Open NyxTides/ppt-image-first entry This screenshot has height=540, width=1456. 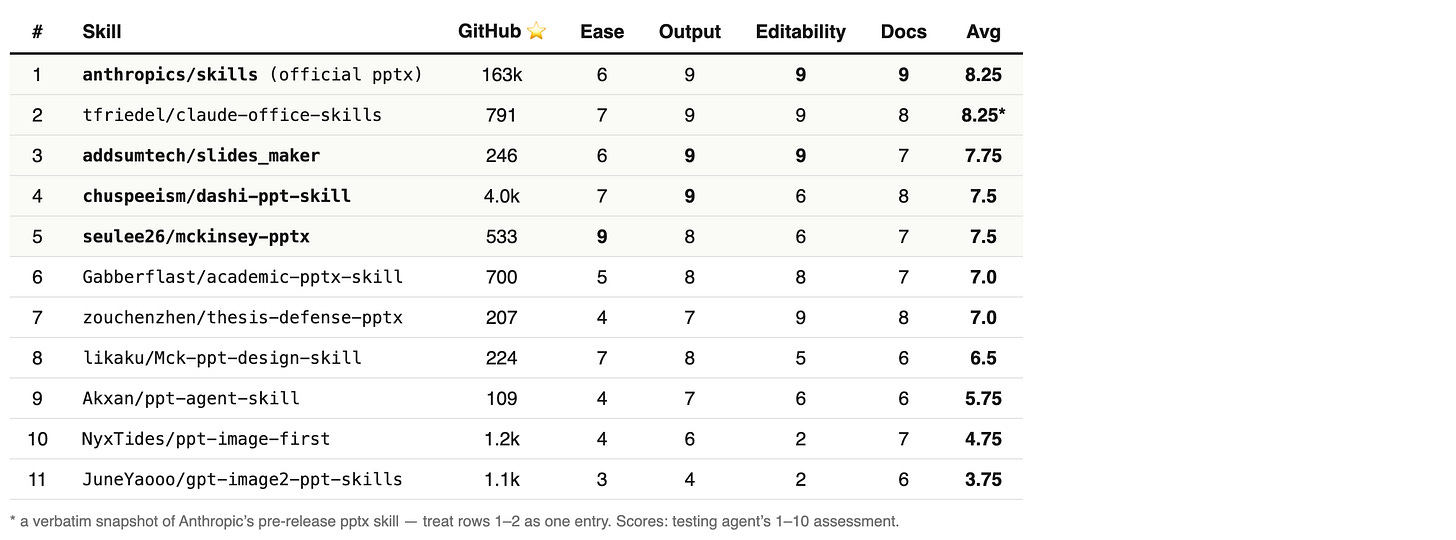click(206, 439)
